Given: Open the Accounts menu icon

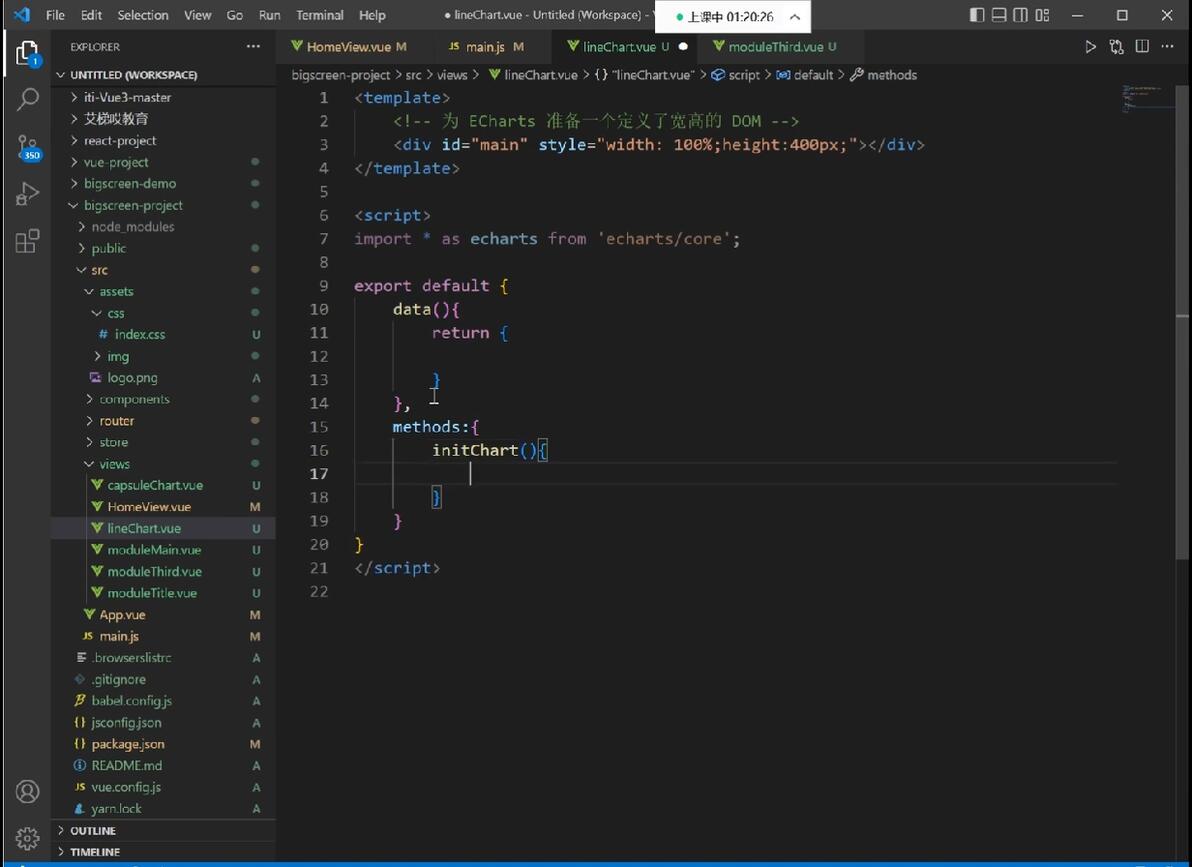Looking at the screenshot, I should click(x=27, y=791).
